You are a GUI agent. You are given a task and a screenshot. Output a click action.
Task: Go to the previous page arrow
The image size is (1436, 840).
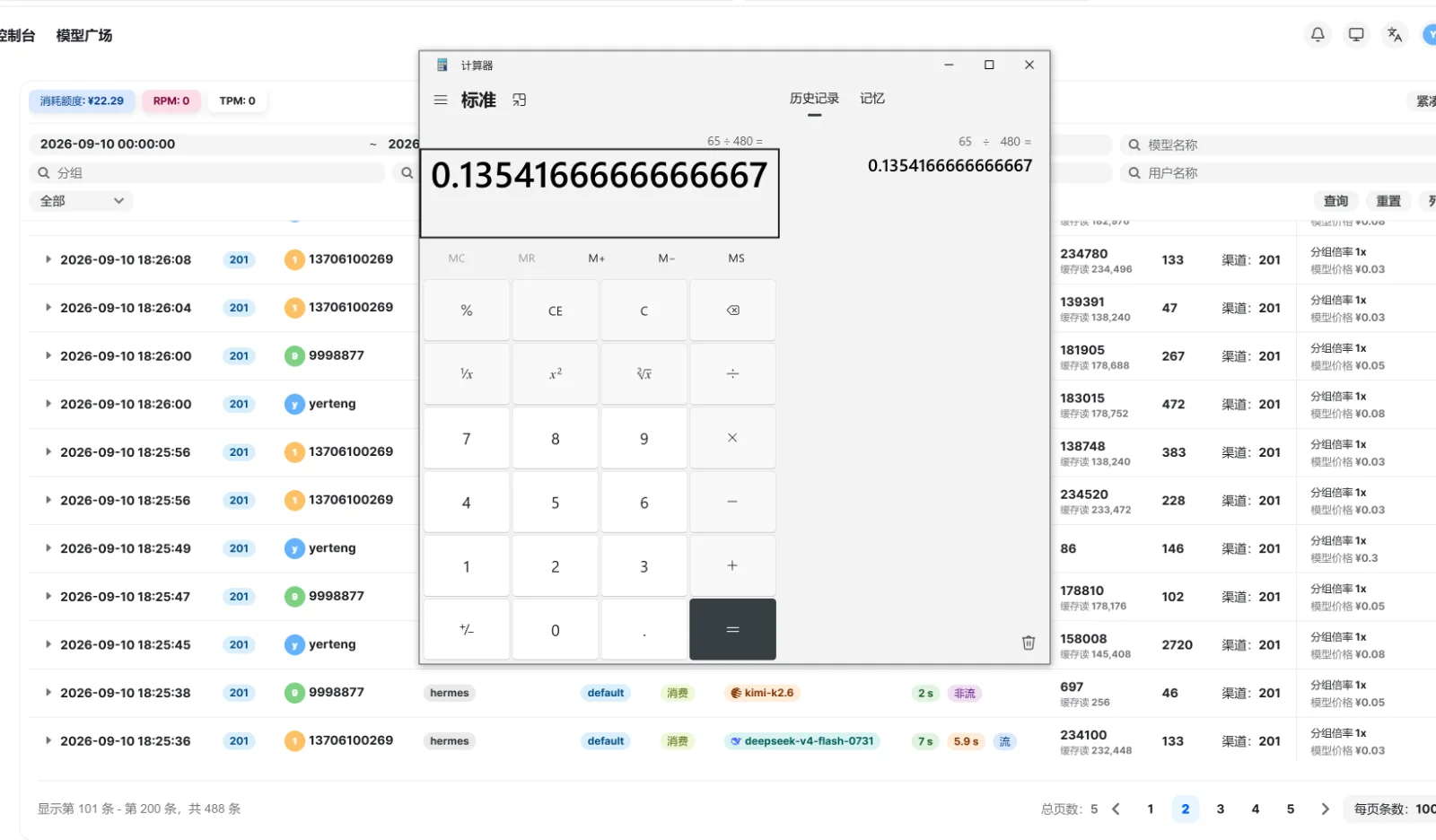coord(1116,809)
